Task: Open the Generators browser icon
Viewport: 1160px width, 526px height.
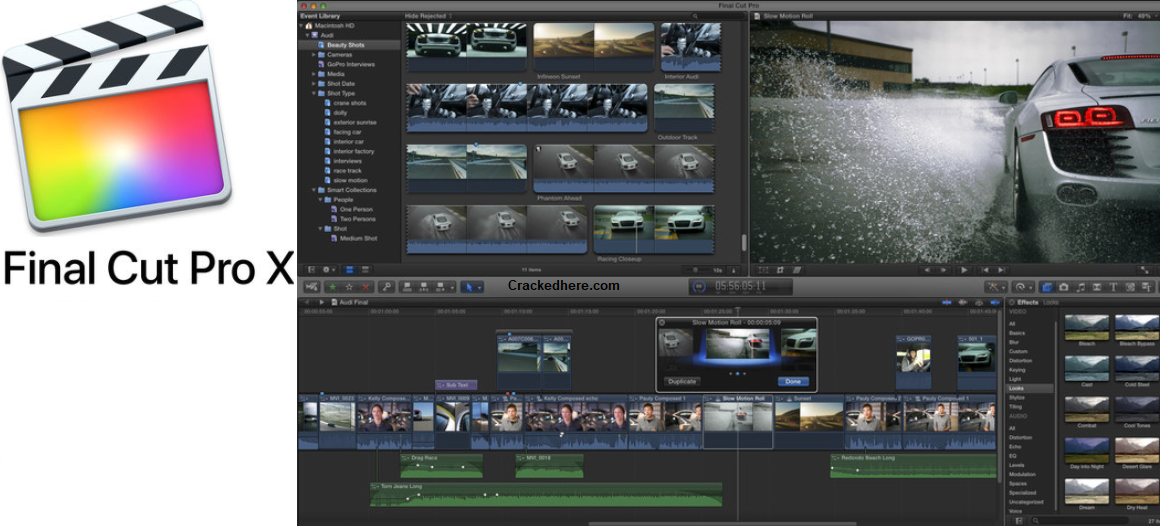Action: point(1130,287)
